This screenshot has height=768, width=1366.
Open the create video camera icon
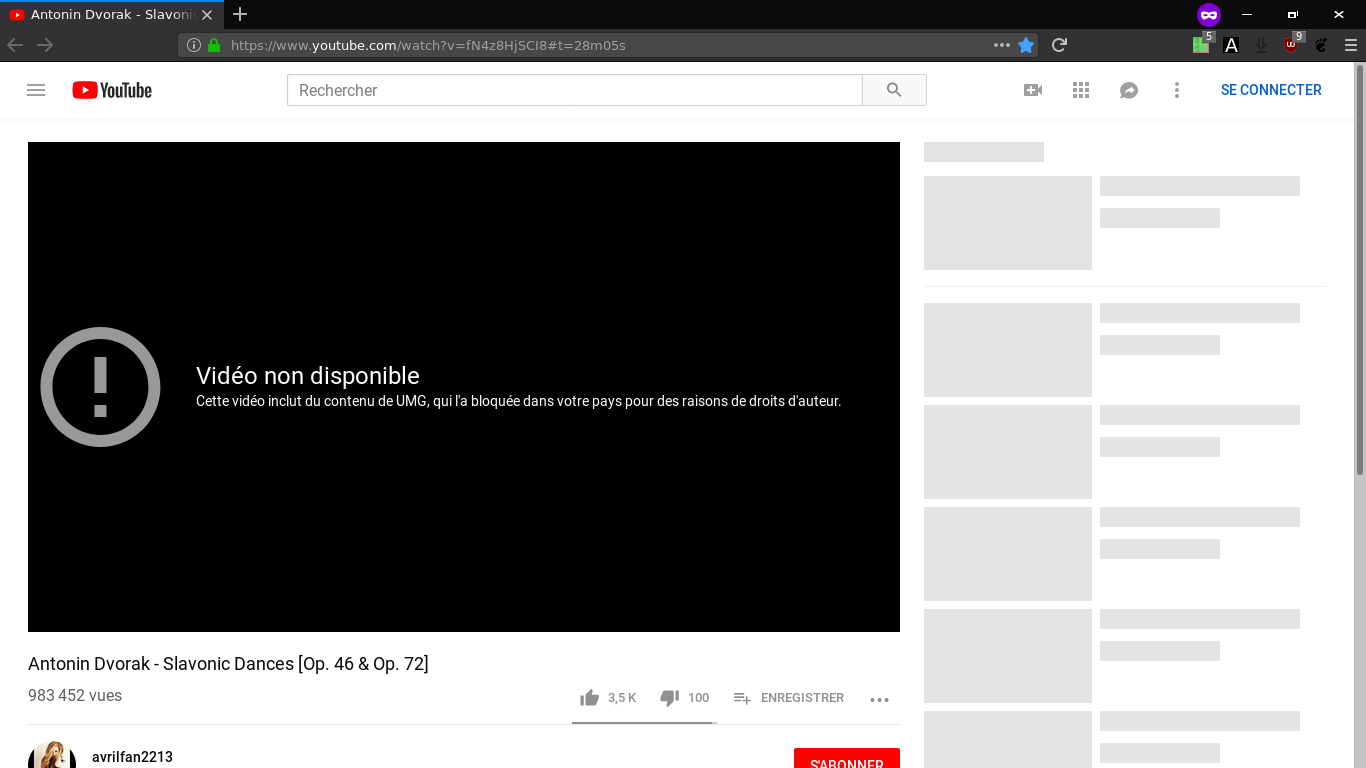1033,90
